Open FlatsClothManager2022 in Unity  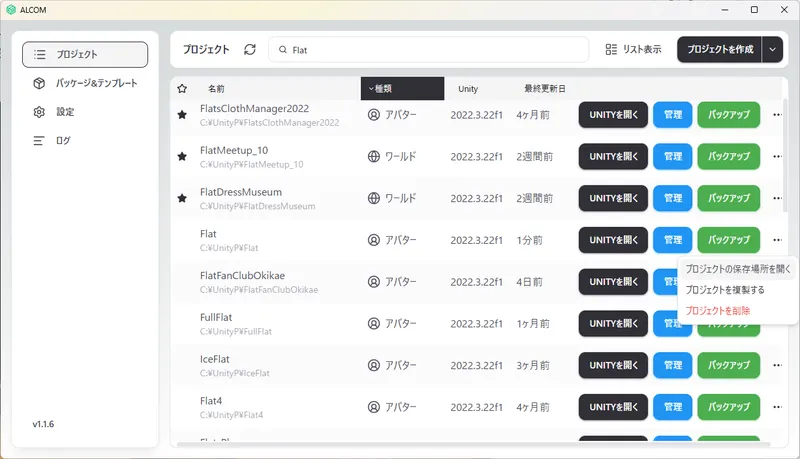(x=613, y=115)
